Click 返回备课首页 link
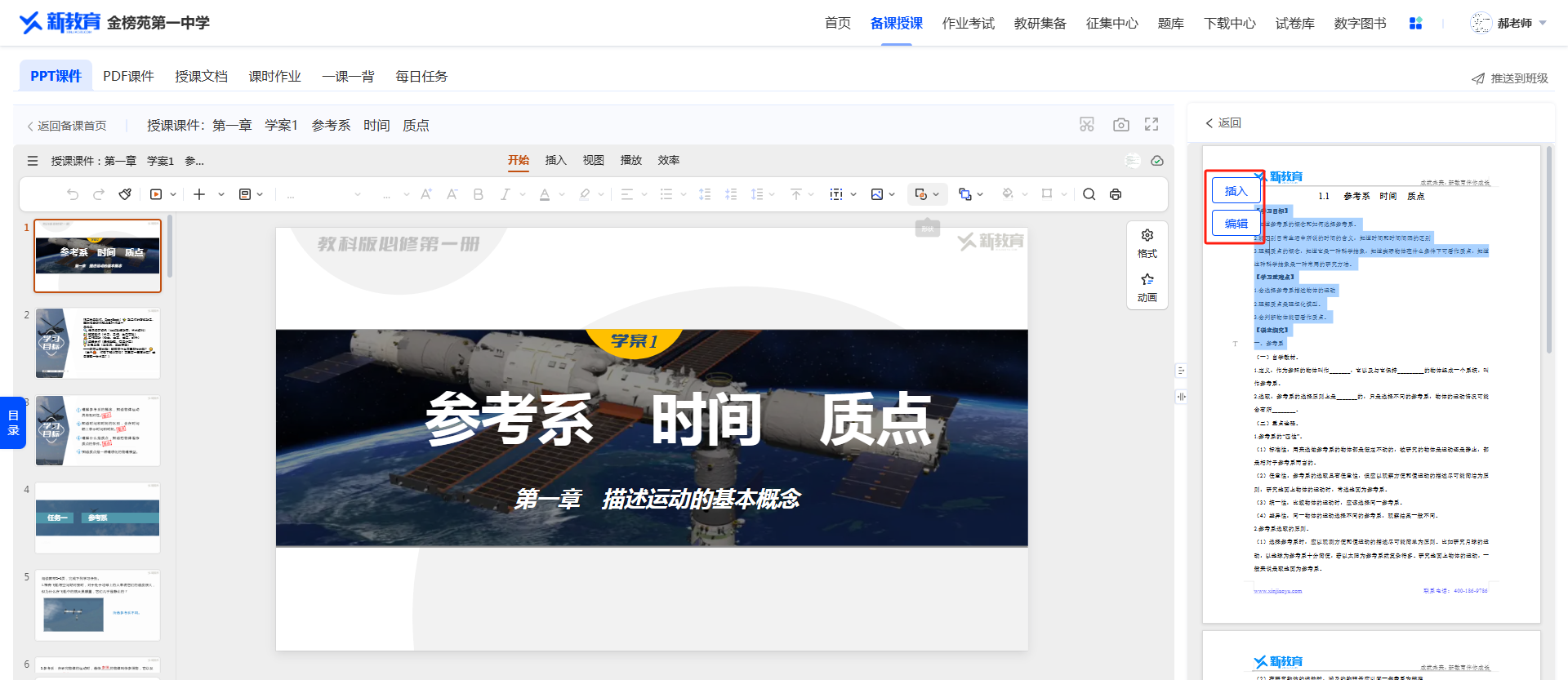Image resolution: width=1568 pixels, height=680 pixels. point(66,126)
